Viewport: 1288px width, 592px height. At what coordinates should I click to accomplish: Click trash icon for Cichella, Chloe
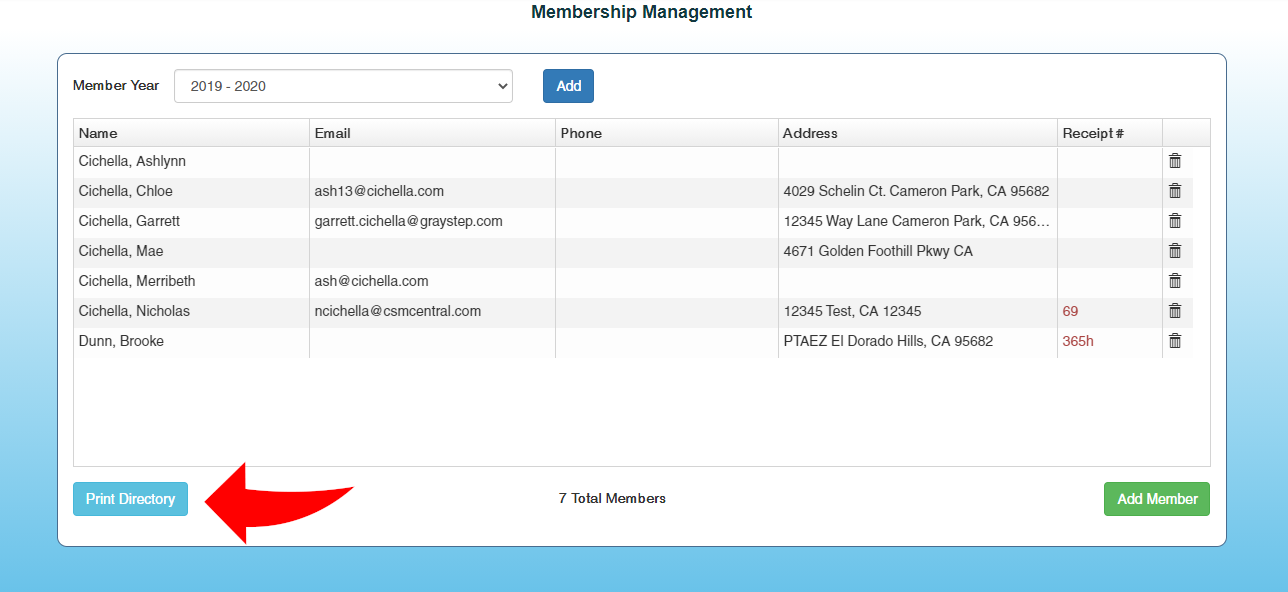(x=1175, y=191)
